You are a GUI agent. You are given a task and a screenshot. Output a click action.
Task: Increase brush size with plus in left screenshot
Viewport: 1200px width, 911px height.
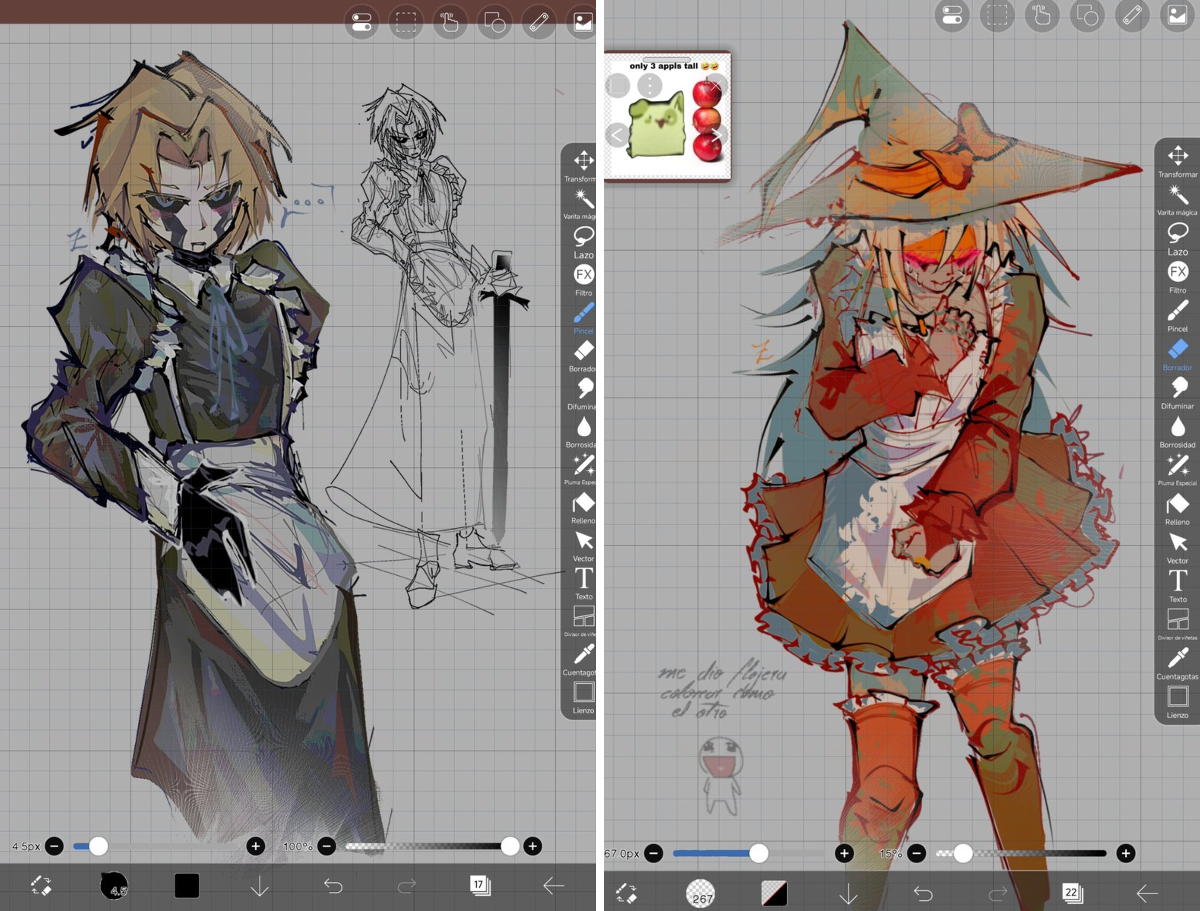pos(255,846)
